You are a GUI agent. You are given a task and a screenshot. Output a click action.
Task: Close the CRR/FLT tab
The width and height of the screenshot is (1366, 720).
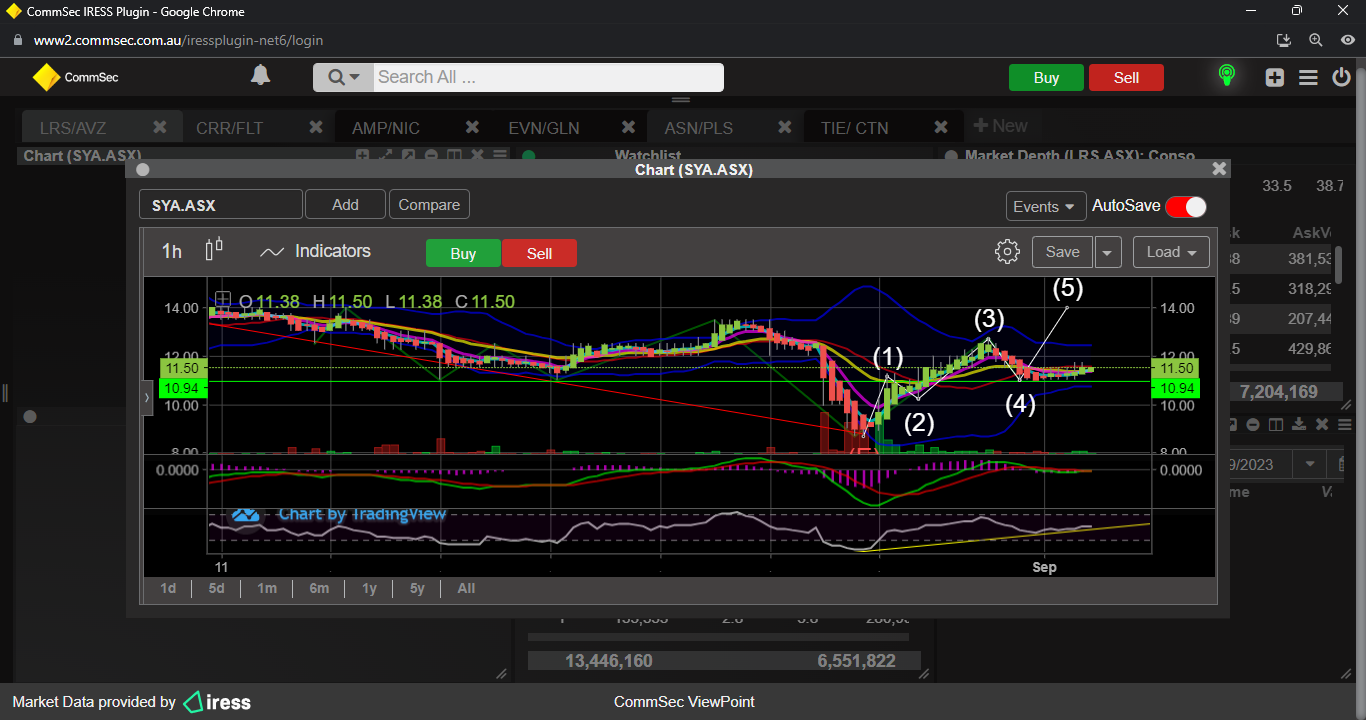click(316, 127)
